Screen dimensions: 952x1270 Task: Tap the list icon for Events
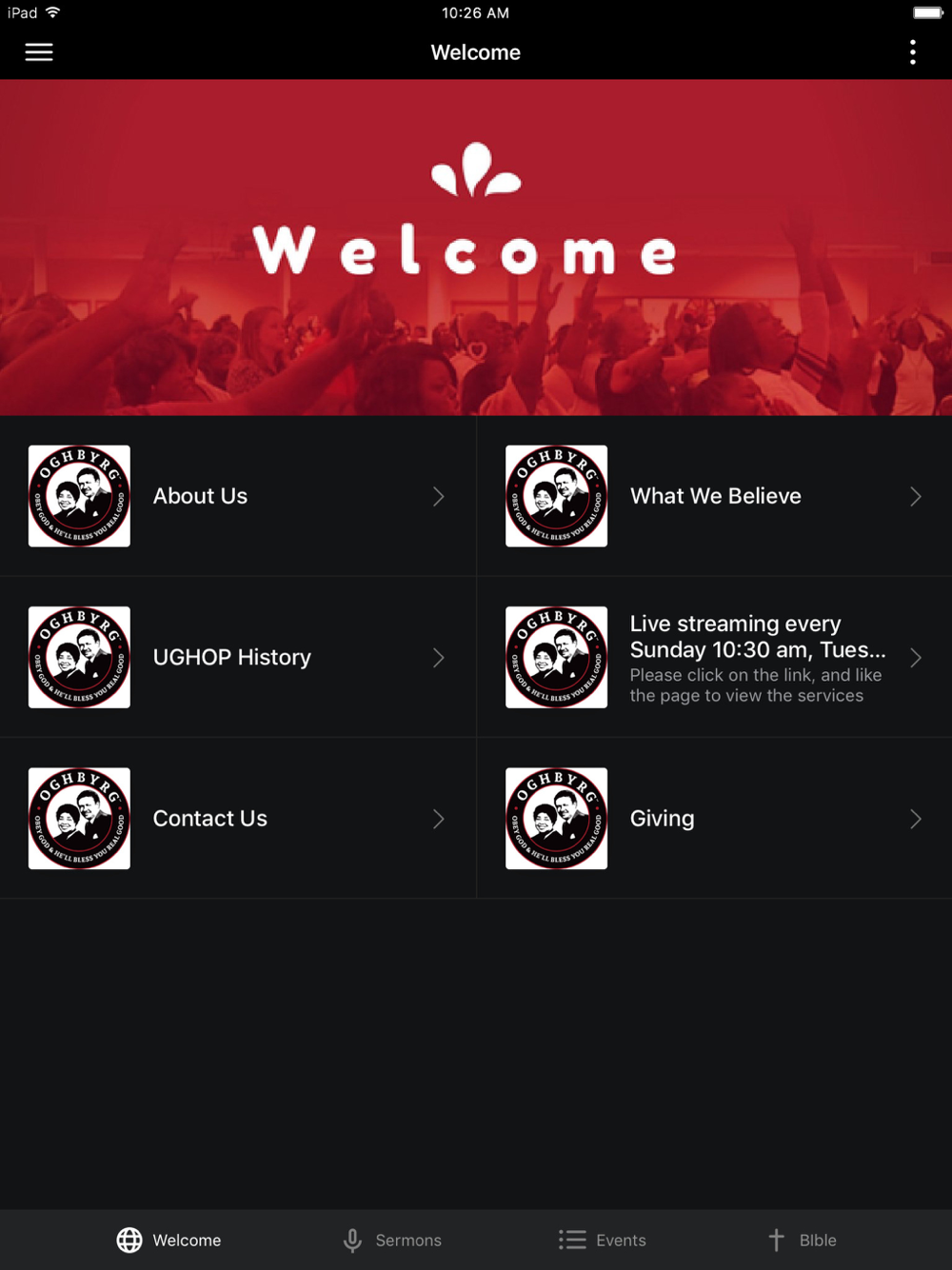click(572, 1240)
